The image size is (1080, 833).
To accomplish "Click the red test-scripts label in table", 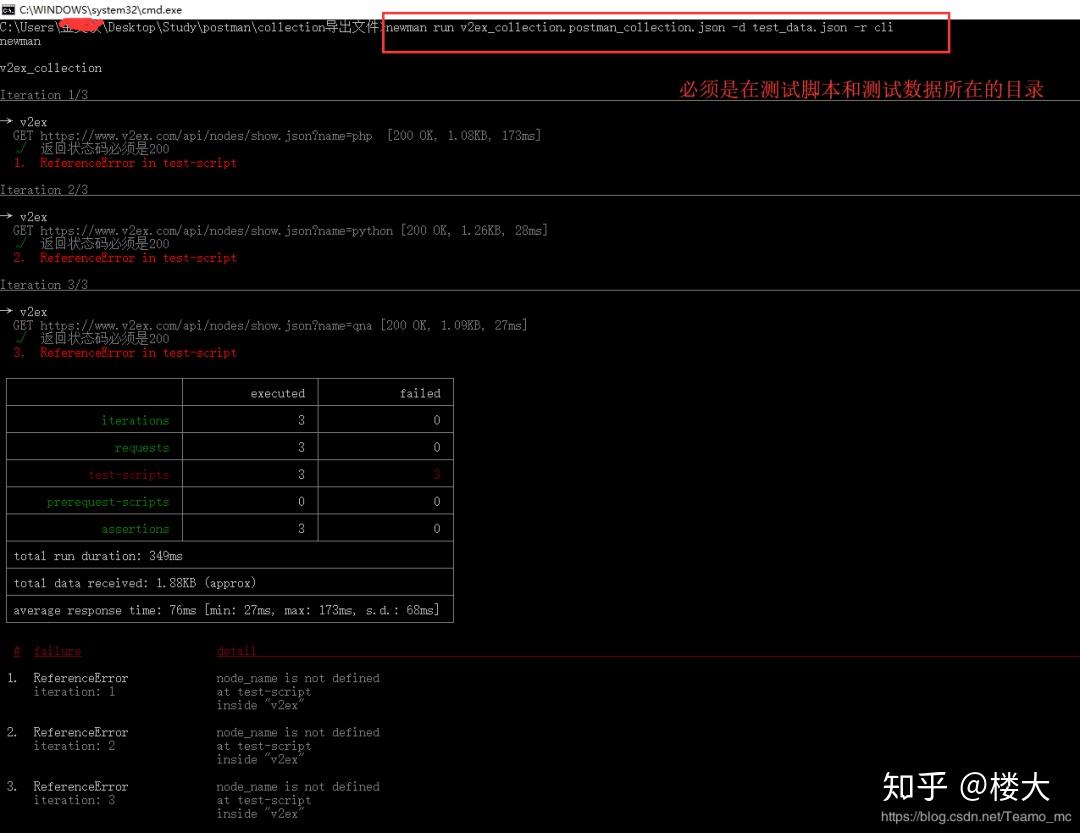I will click(129, 474).
